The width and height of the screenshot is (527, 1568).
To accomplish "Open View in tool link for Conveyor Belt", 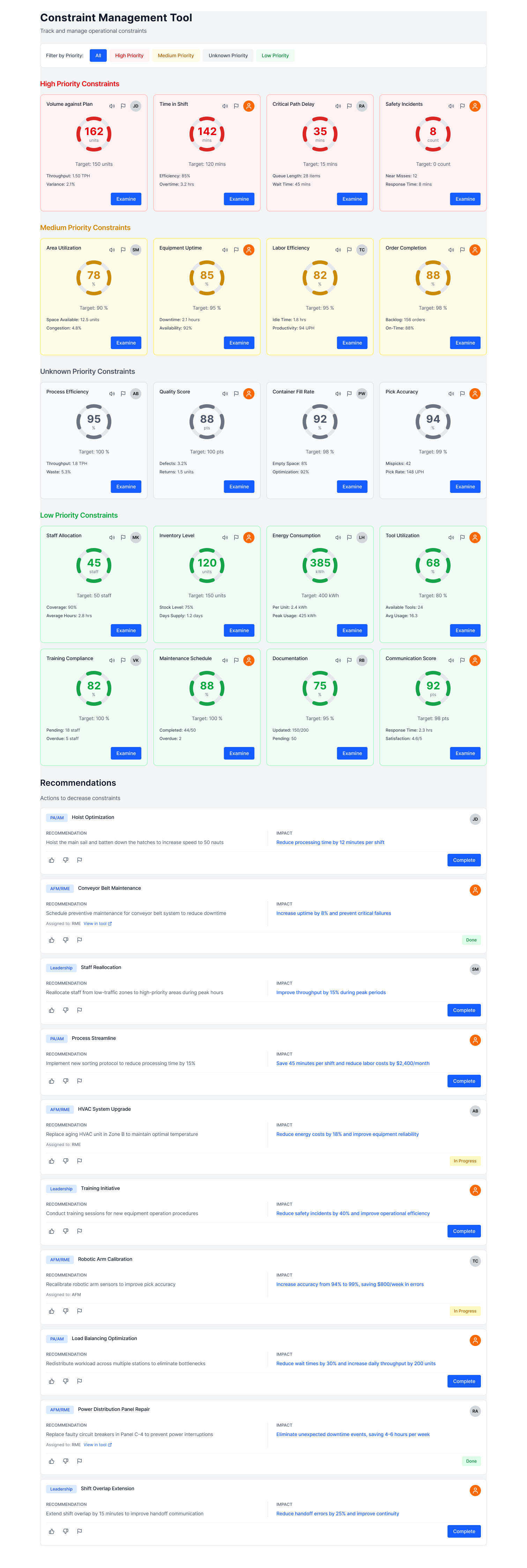I will [x=97, y=923].
